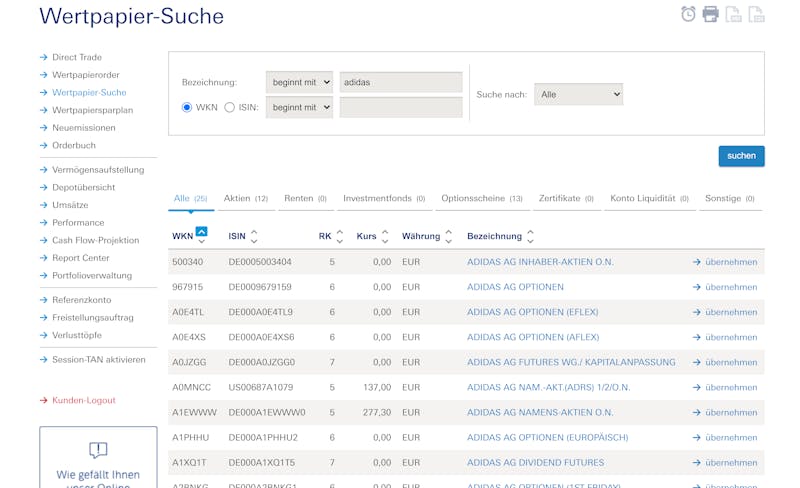Switch to the Optionsscheine (13) tab
The image size is (800, 488).
coord(482,198)
